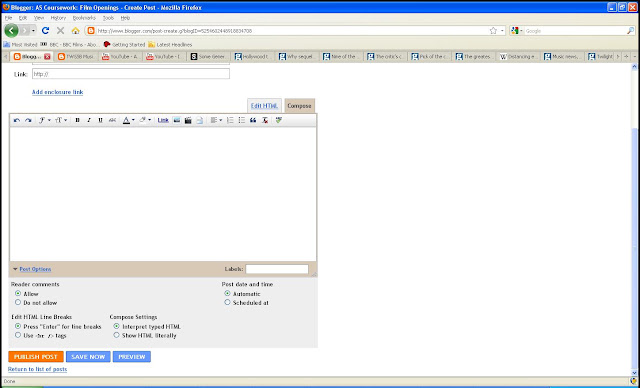Viewport: 640px width, 388px height.
Task: Click inside the Labels input field
Action: tap(277, 269)
